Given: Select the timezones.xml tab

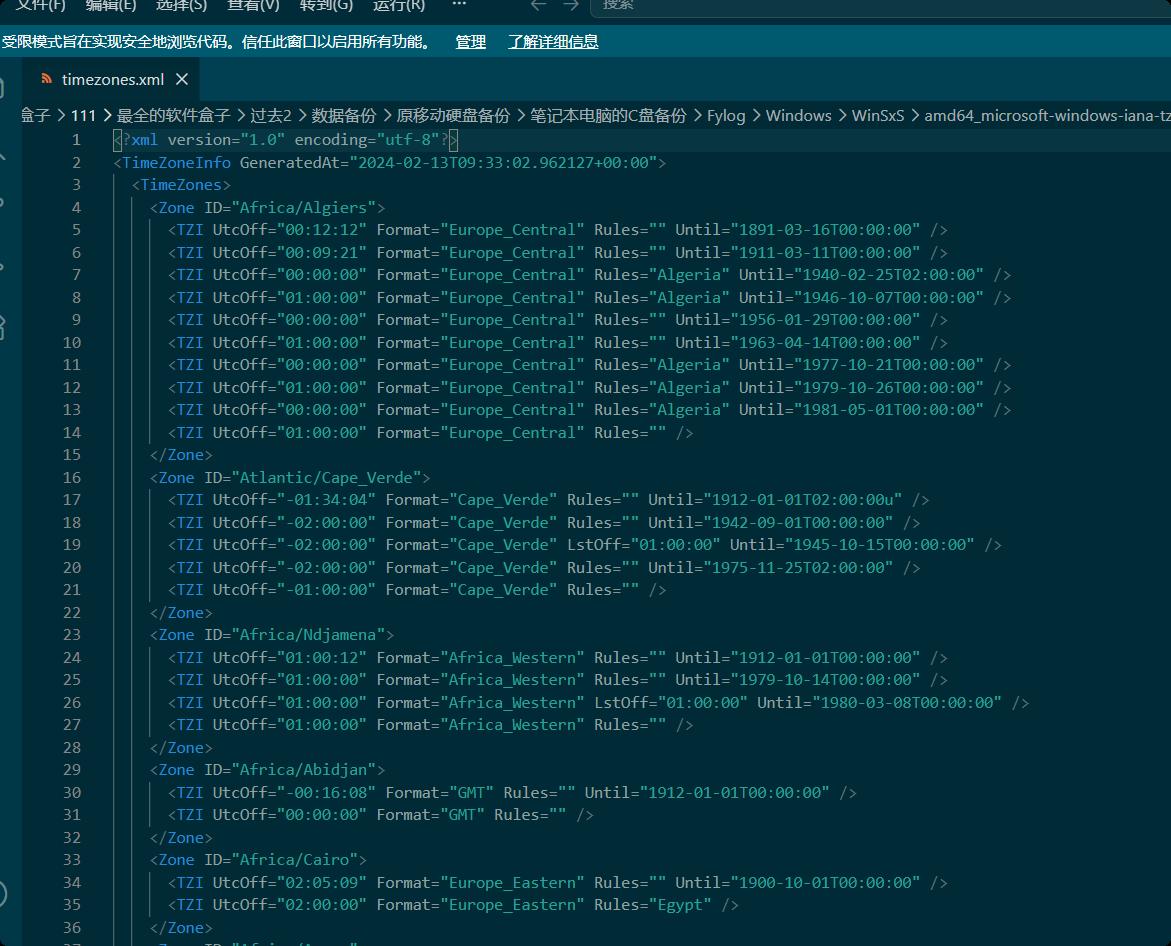Looking at the screenshot, I should 112,79.
